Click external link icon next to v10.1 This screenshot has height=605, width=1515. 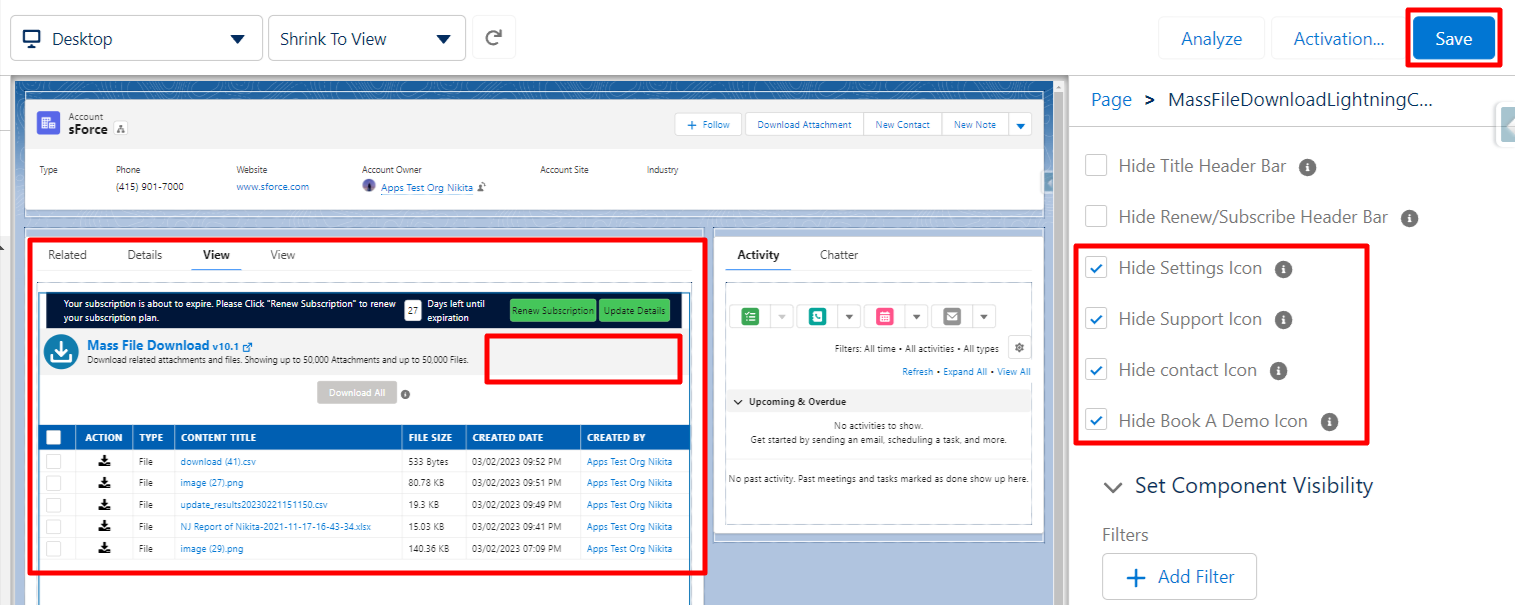247,346
